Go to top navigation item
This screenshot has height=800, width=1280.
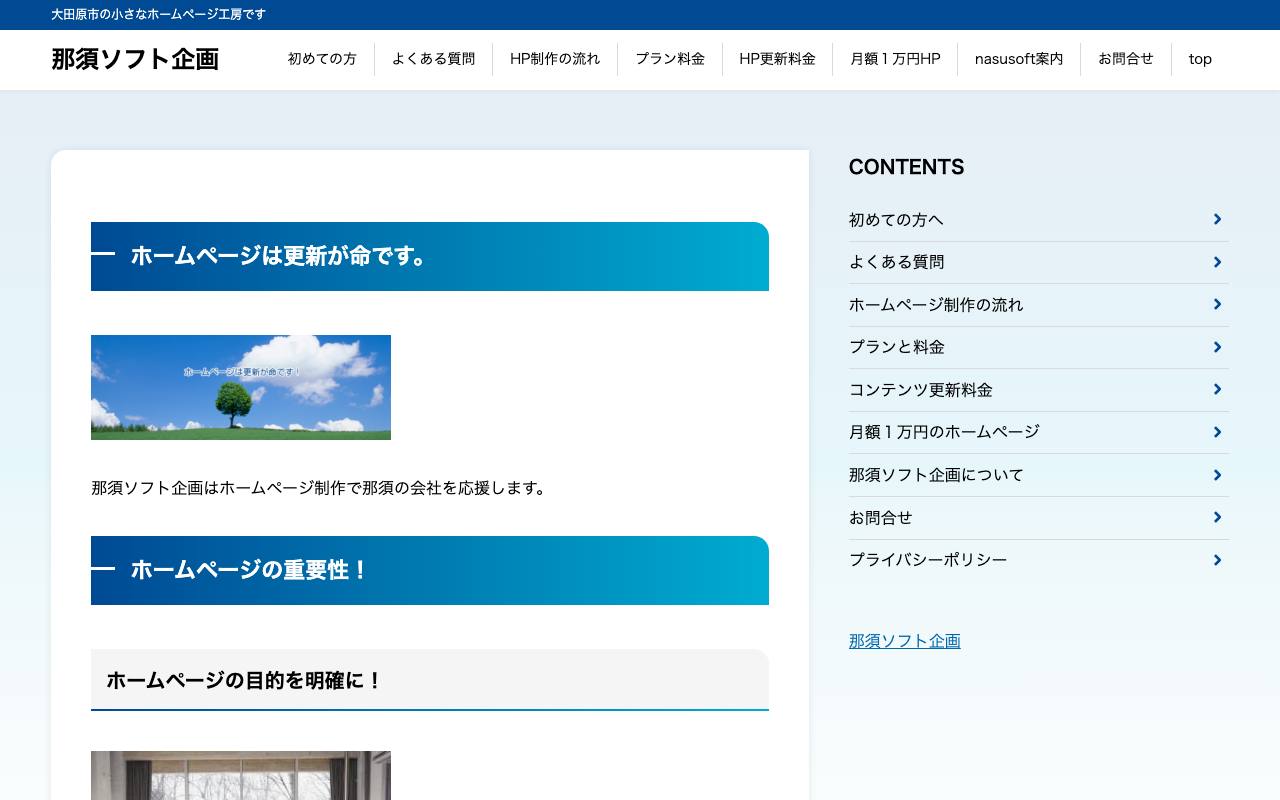point(1200,59)
